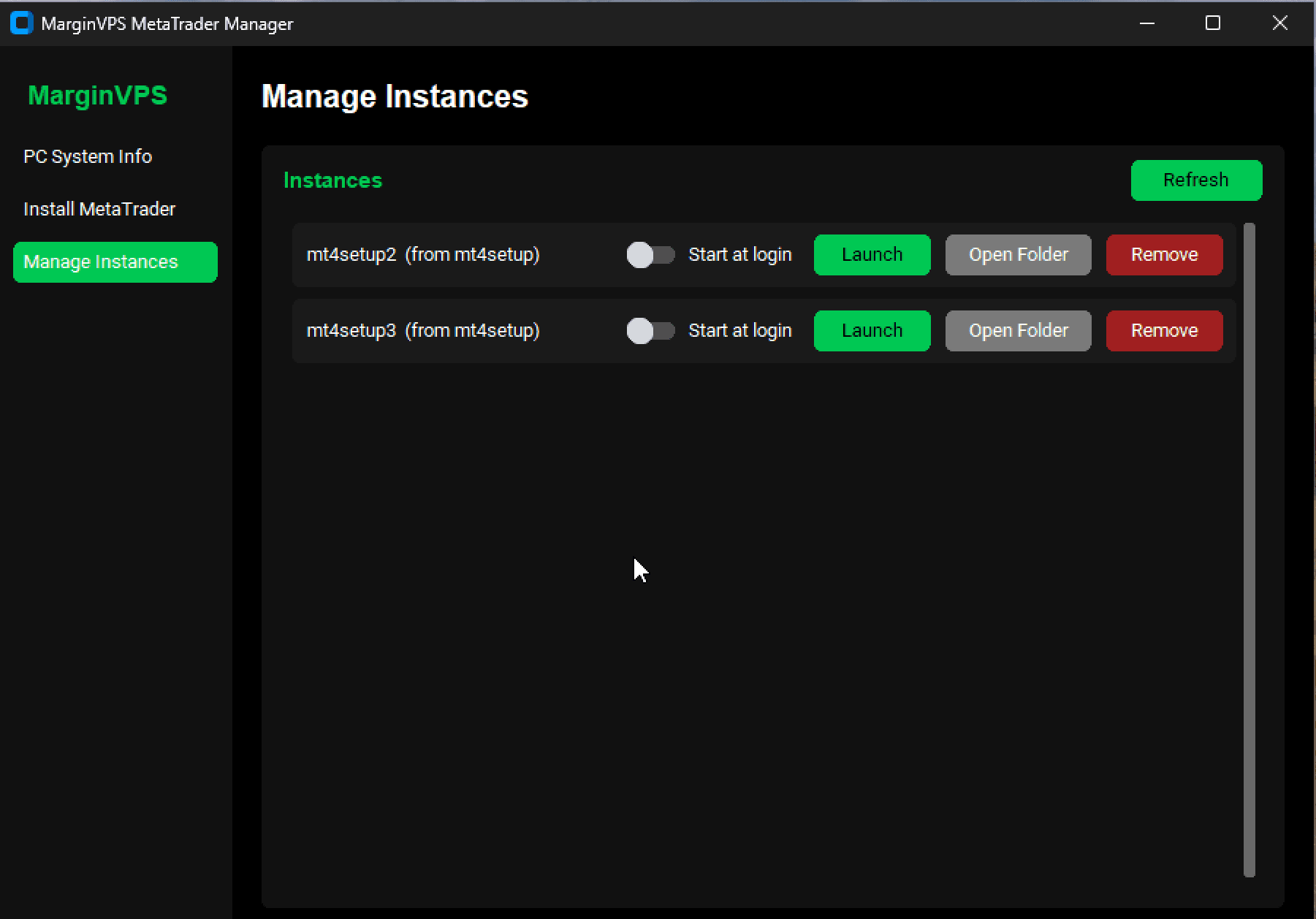Close the MetaTrader Manager window

(x=1279, y=23)
